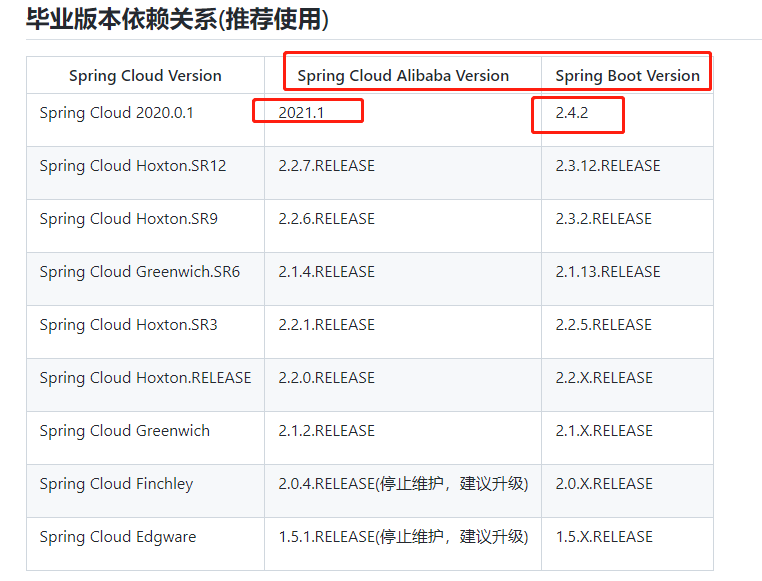Click the 2.1.X.RELEASE cell
This screenshot has height=581, width=762.
[x=627, y=438]
